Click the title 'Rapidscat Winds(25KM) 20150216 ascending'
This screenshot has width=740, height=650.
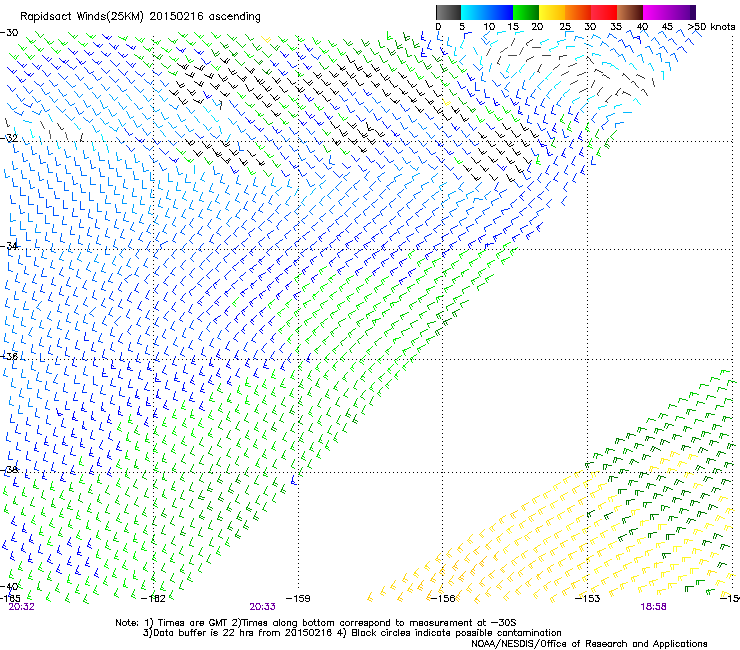140,17
